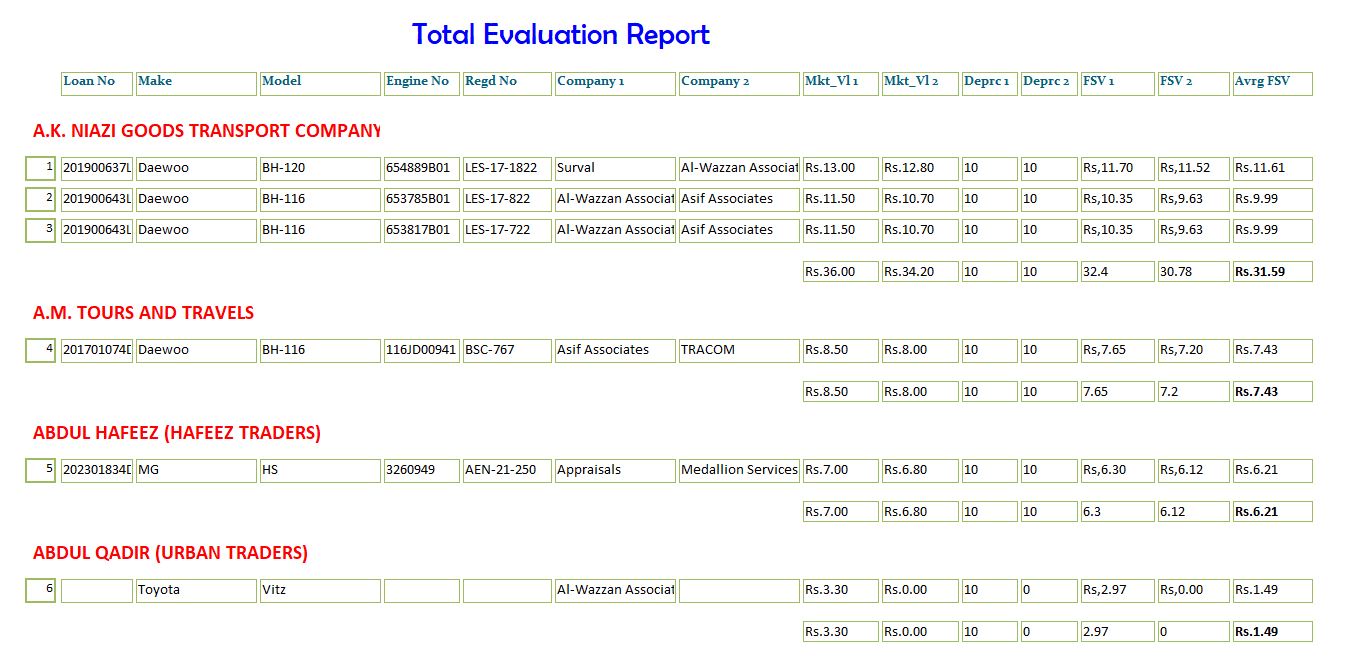The width and height of the screenshot is (1354, 659).
Task: Click the Avrg FSV column header
Action: [x=1271, y=83]
